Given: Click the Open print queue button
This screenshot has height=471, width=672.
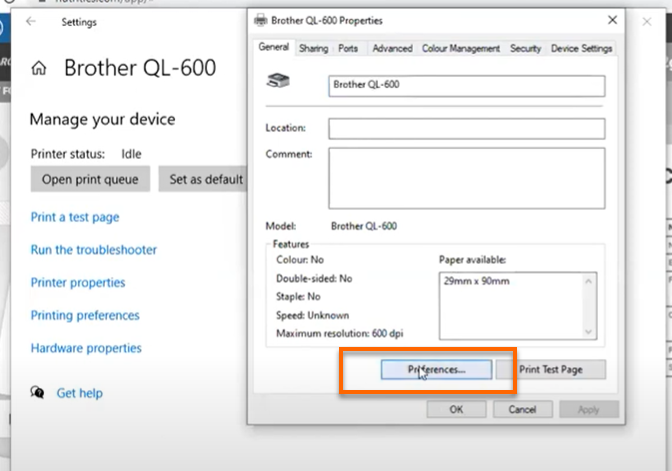Looking at the screenshot, I should (90, 179).
